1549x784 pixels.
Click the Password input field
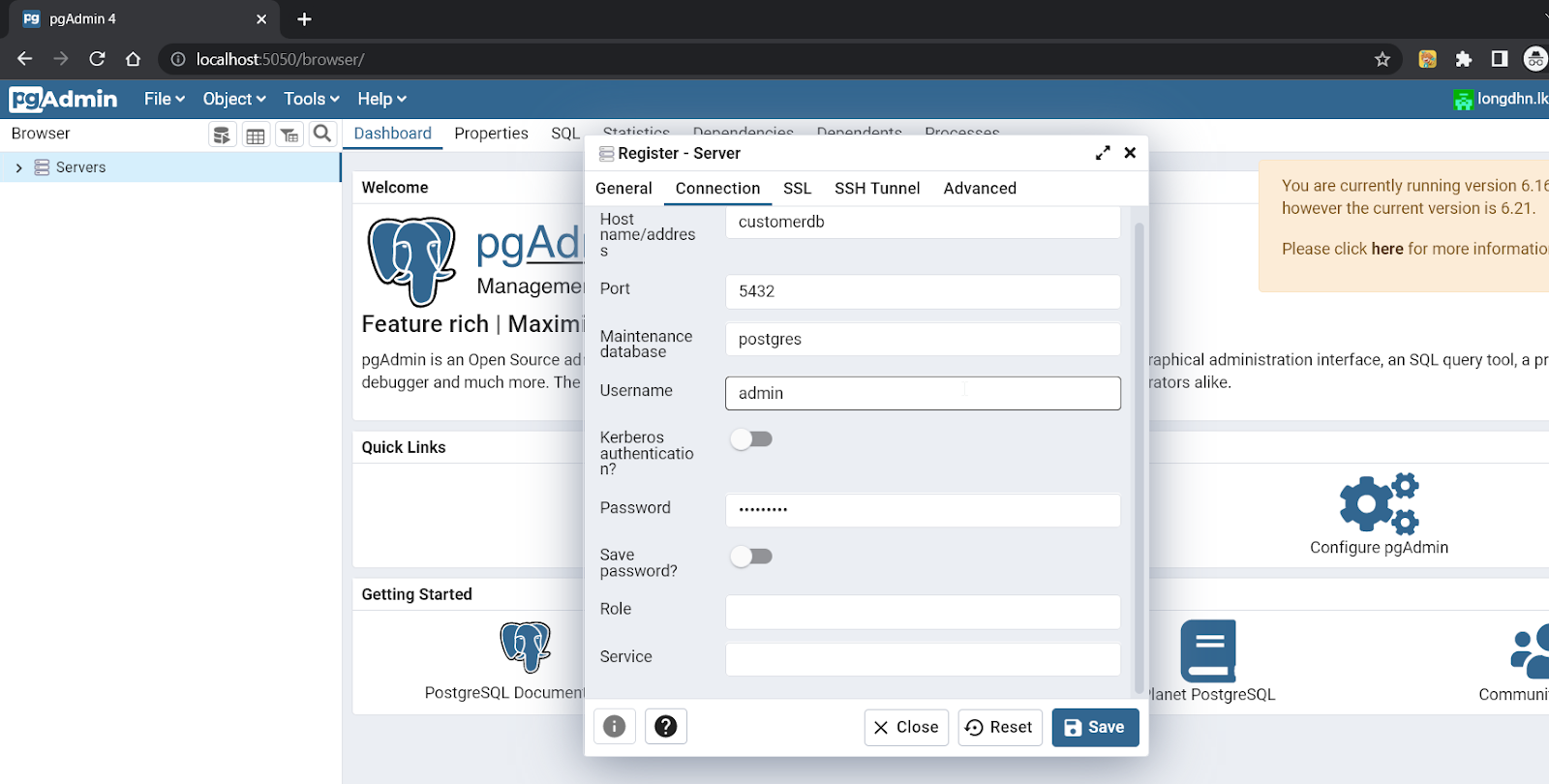(x=923, y=510)
